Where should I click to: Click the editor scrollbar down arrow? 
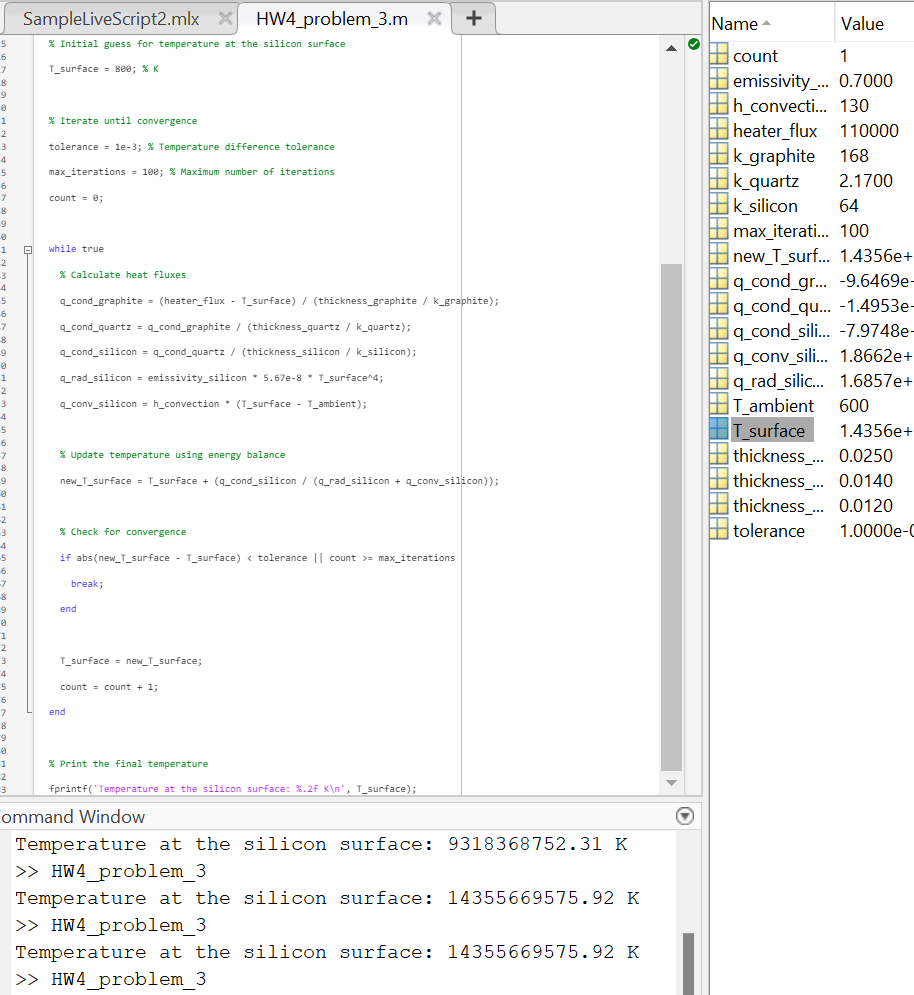tap(671, 782)
